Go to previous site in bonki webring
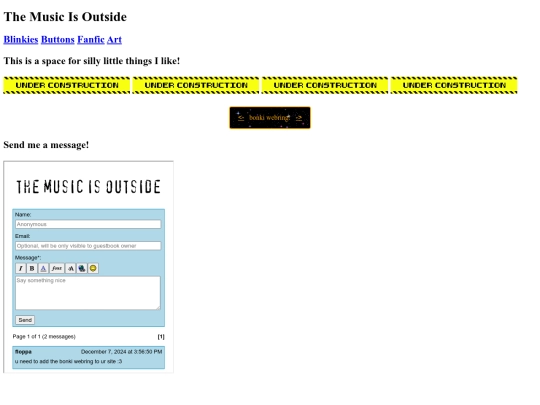 pyautogui.click(x=241, y=118)
